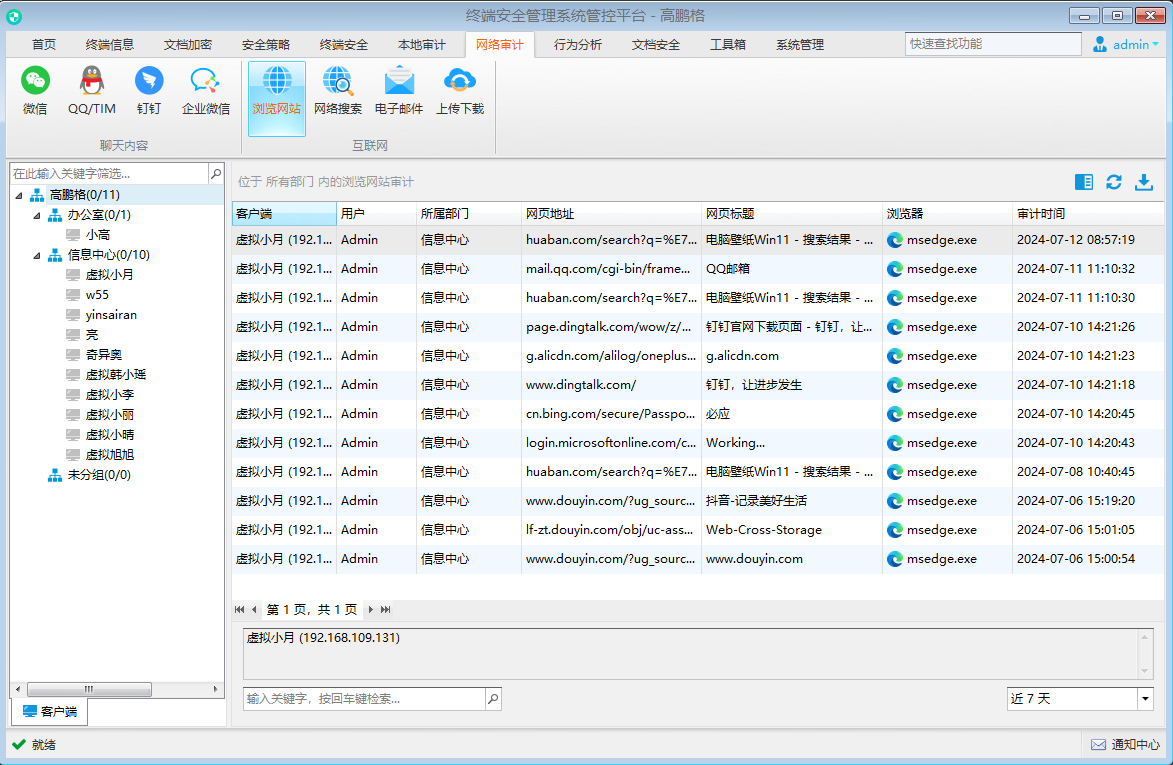Open the 近 7 天 time range dropdown
Image resolution: width=1173 pixels, height=765 pixels.
1145,698
